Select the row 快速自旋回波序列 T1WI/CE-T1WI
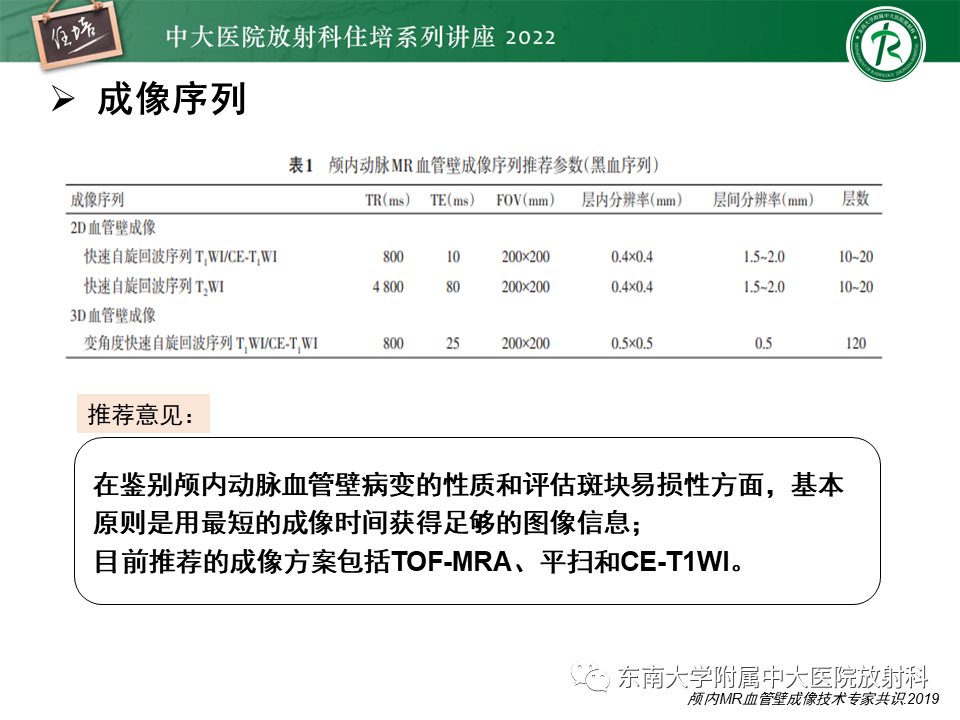The image size is (960, 720). point(474,257)
